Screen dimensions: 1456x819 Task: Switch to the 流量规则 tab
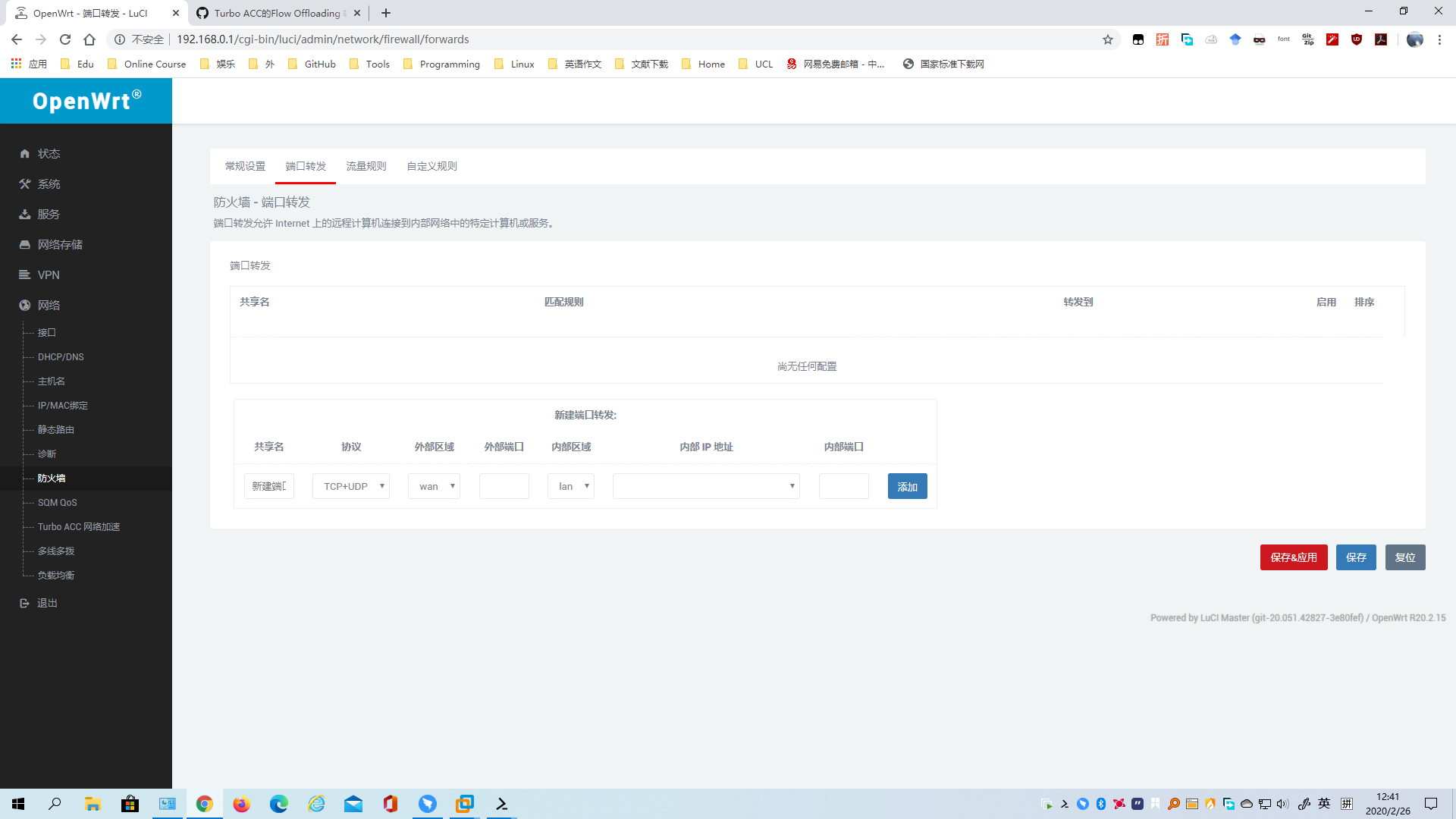pyautogui.click(x=366, y=166)
